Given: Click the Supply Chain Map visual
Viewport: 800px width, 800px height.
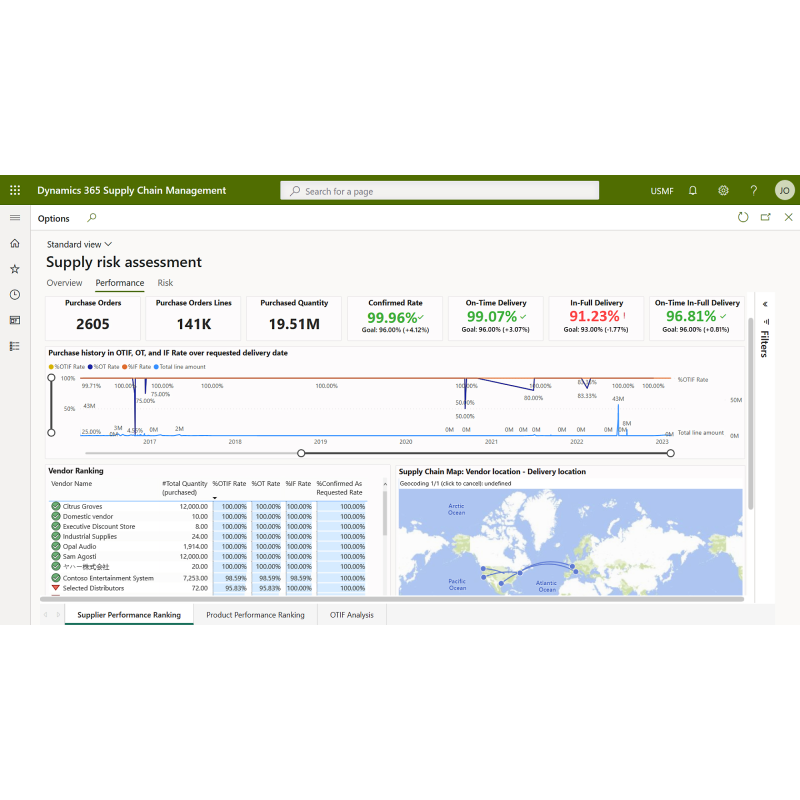Looking at the screenshot, I should click(570, 531).
